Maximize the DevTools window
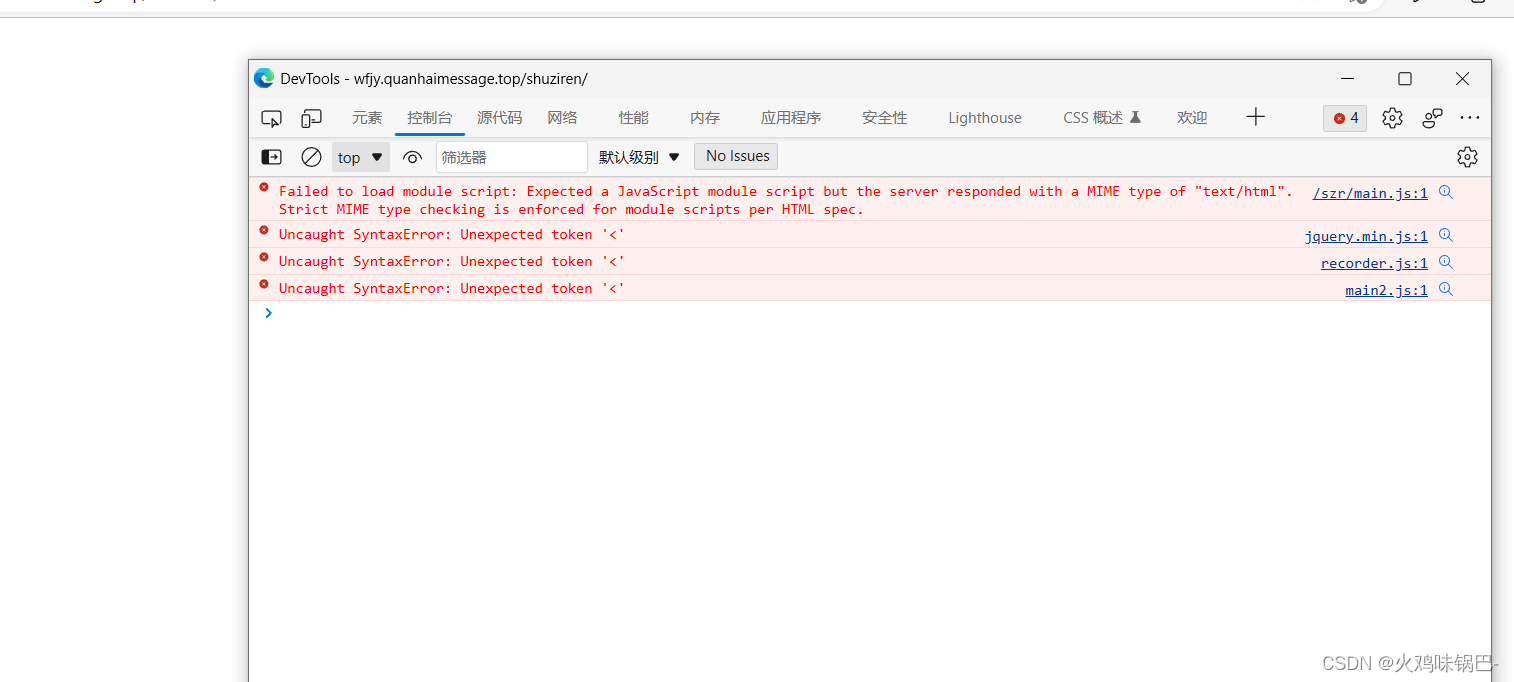The height and width of the screenshot is (682, 1514). pyautogui.click(x=1405, y=78)
